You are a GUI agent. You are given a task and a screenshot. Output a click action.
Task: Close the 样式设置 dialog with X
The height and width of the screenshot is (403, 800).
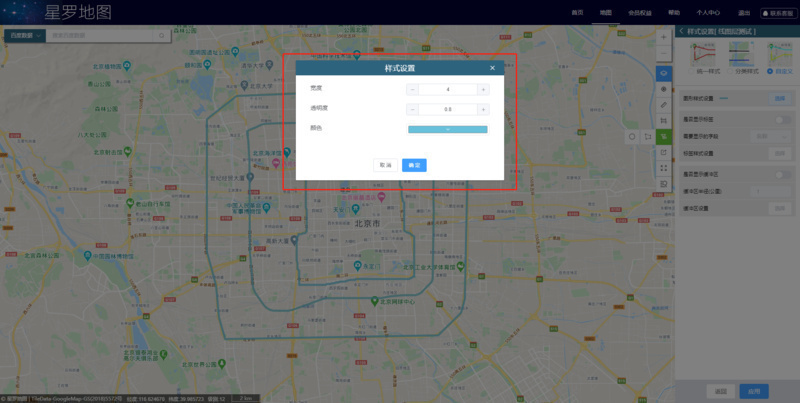492,68
